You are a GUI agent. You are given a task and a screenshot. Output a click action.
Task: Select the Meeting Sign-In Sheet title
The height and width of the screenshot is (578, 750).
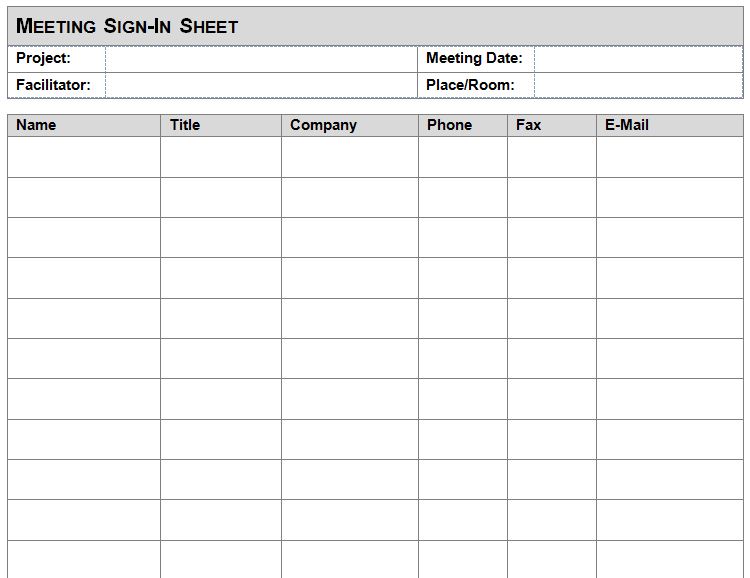pyautogui.click(x=127, y=26)
